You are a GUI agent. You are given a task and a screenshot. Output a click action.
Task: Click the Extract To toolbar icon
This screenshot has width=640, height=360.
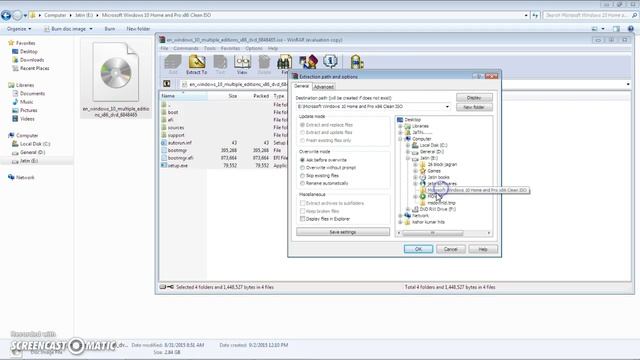(x=197, y=64)
